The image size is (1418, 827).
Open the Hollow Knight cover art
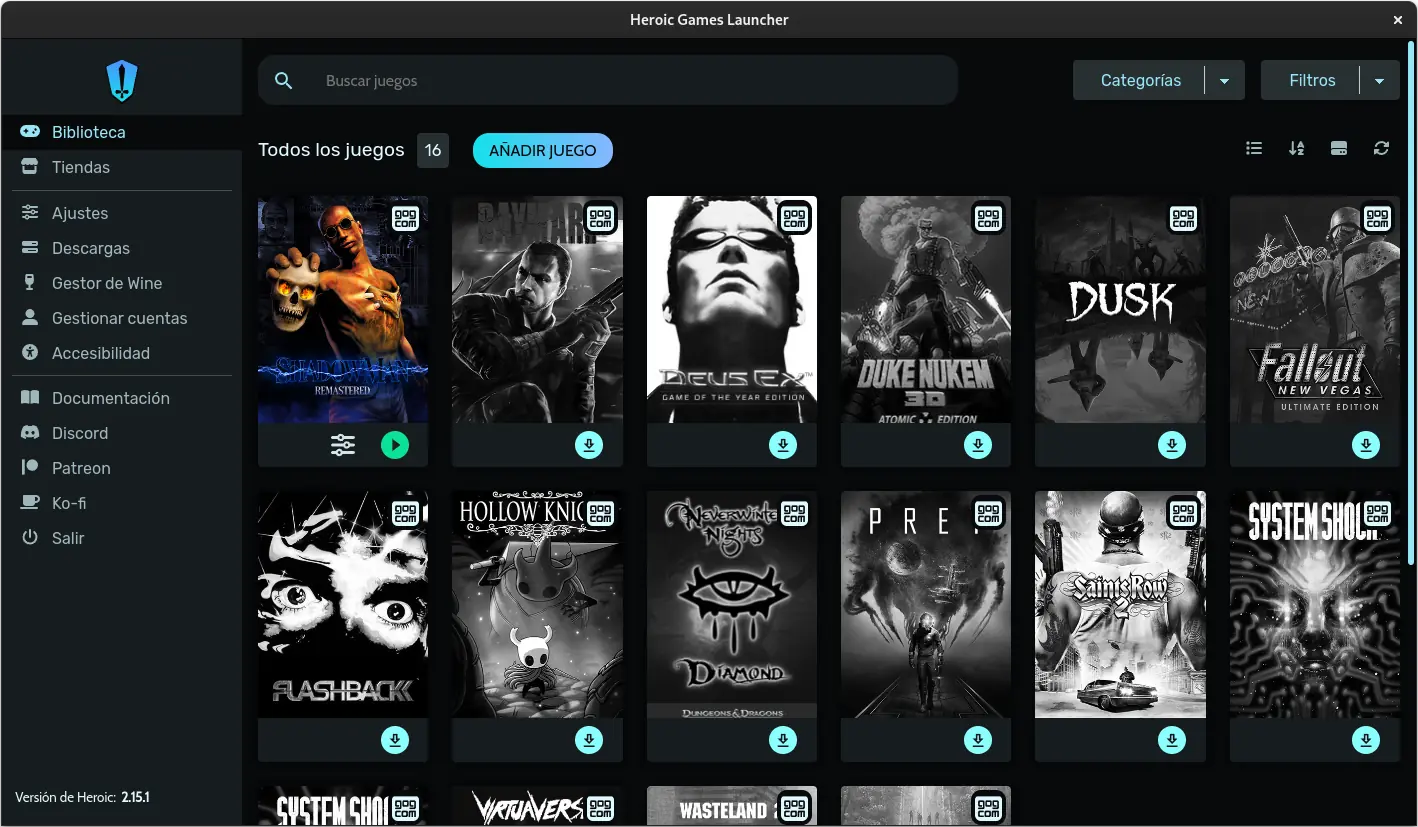pos(537,604)
